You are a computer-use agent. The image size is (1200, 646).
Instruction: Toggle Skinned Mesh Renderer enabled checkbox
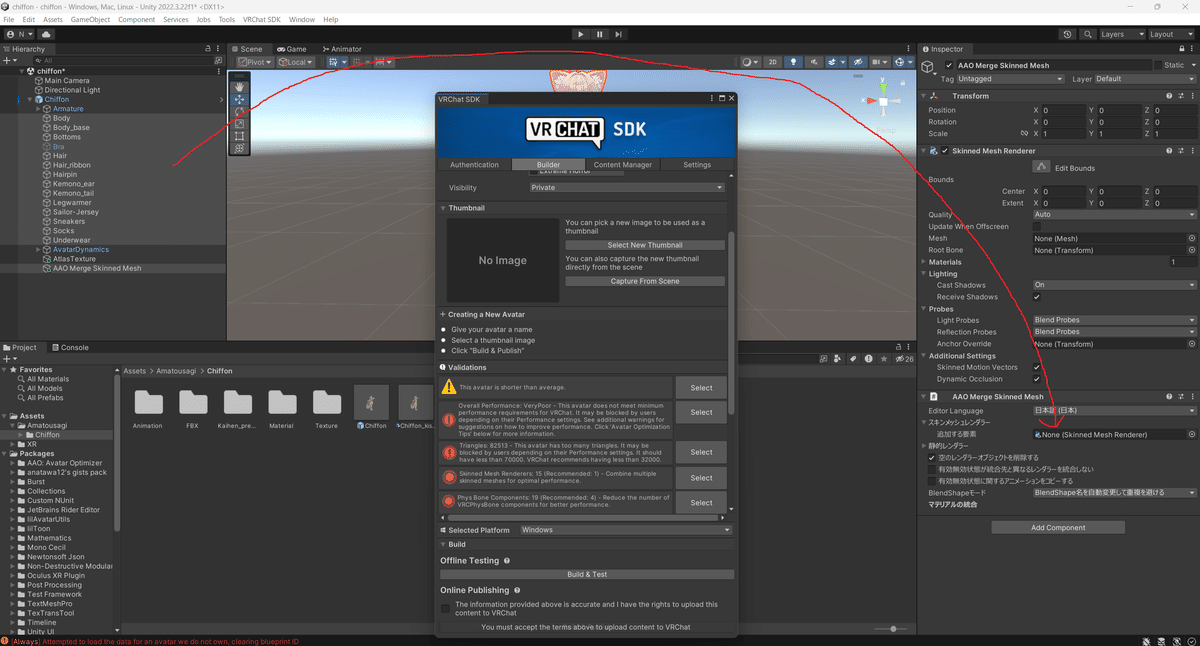(x=944, y=151)
